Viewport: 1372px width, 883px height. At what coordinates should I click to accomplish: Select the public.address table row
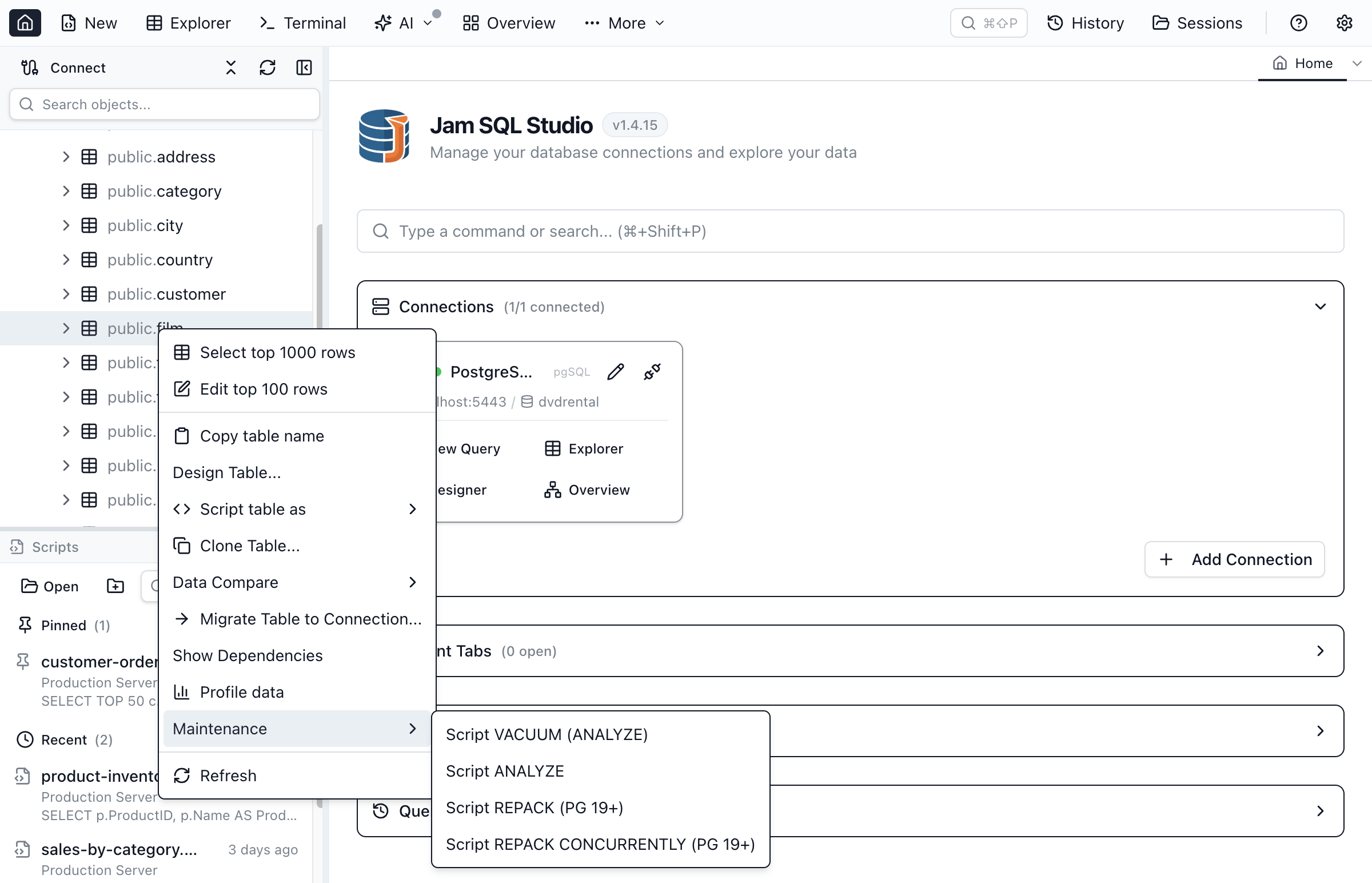156,157
